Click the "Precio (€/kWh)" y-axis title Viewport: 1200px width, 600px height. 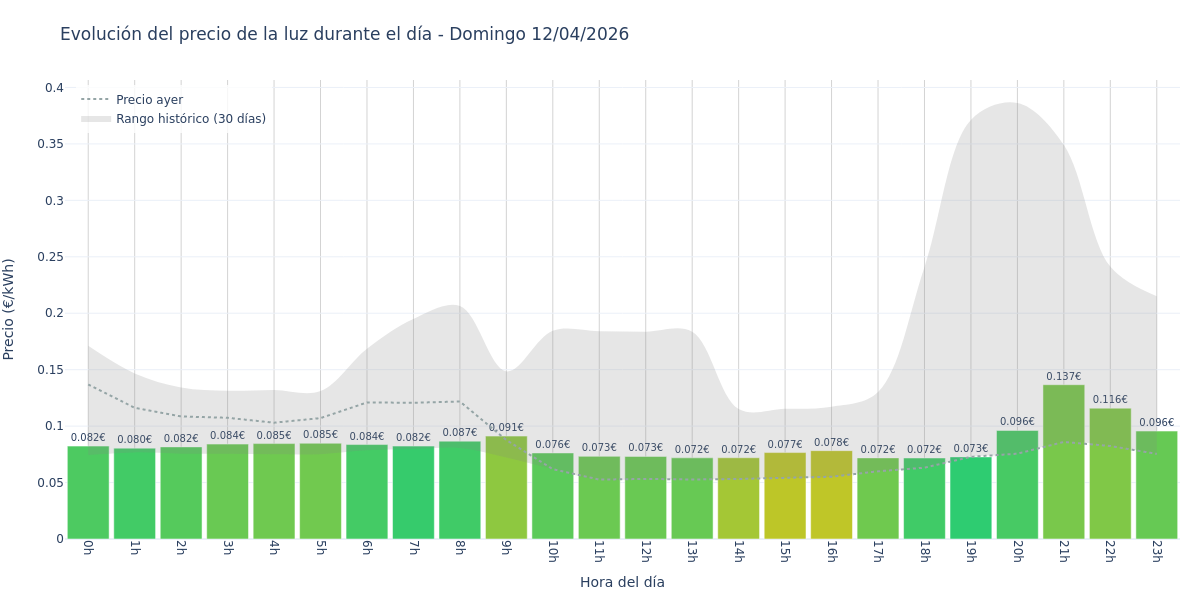(x=9, y=309)
